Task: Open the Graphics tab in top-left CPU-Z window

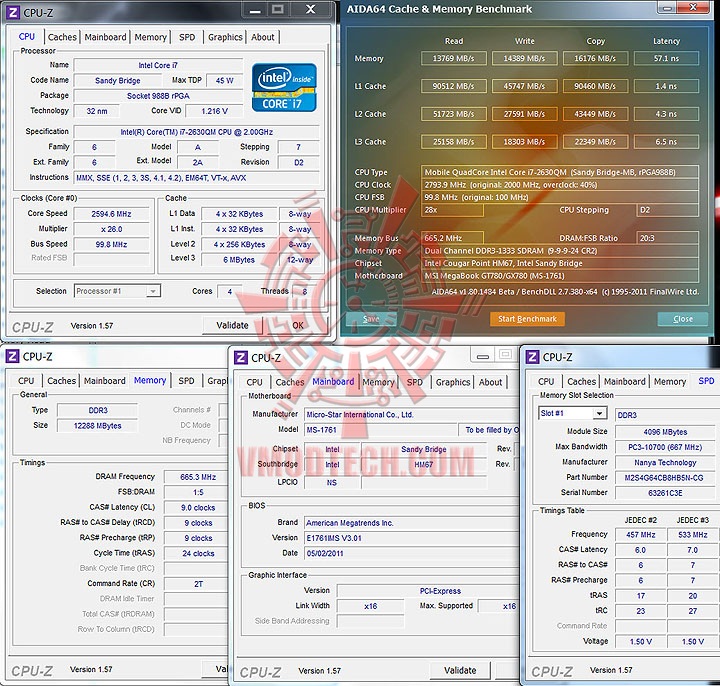Action: pyautogui.click(x=225, y=37)
